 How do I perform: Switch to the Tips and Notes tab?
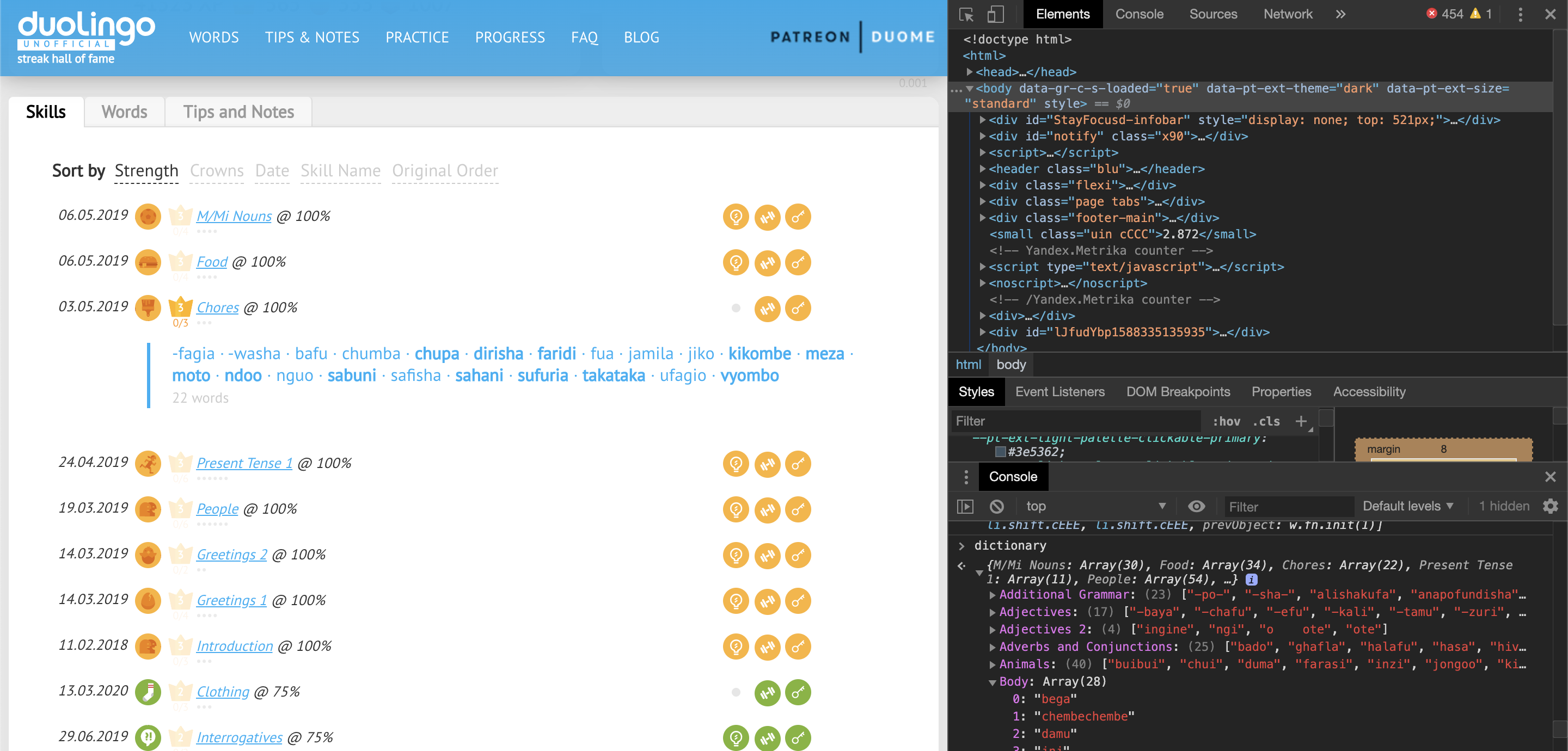pos(238,112)
